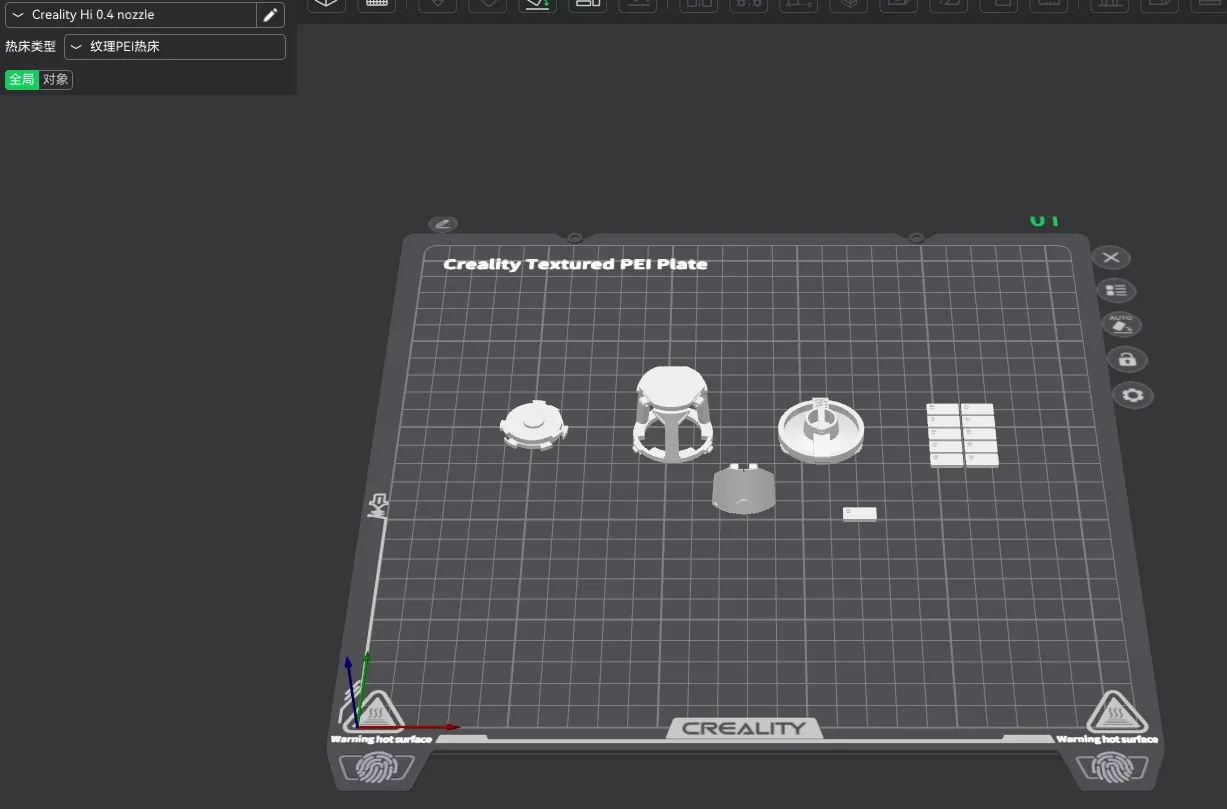Switch to 全局 global mode

click(22, 79)
